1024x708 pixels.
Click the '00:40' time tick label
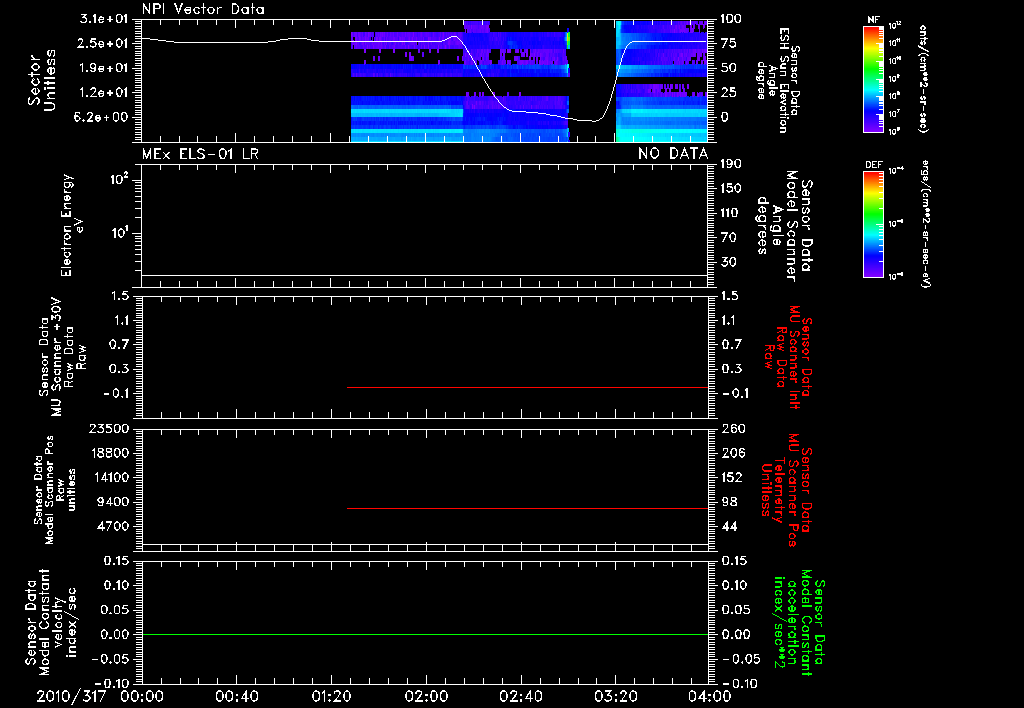pyautogui.click(x=236, y=696)
